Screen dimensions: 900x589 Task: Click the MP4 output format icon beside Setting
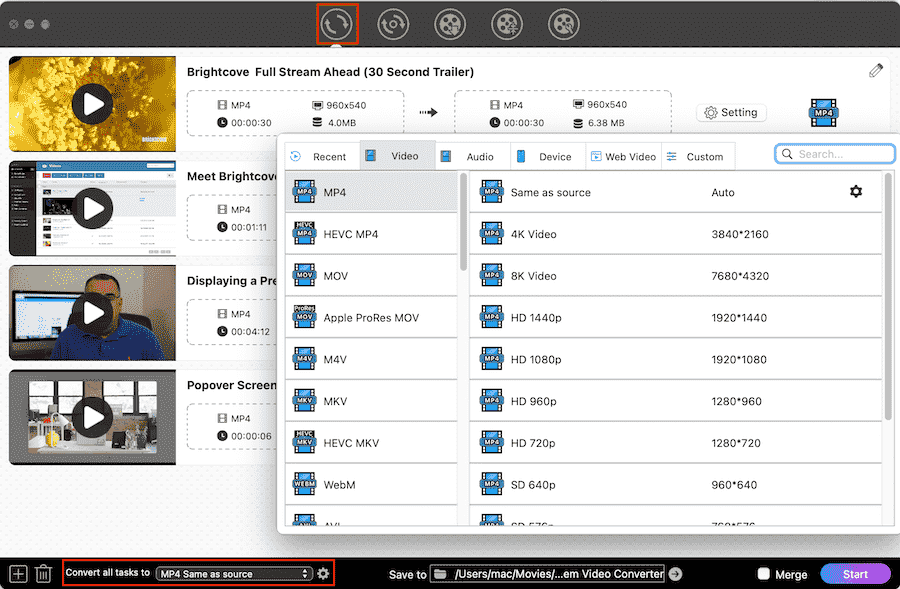click(824, 113)
